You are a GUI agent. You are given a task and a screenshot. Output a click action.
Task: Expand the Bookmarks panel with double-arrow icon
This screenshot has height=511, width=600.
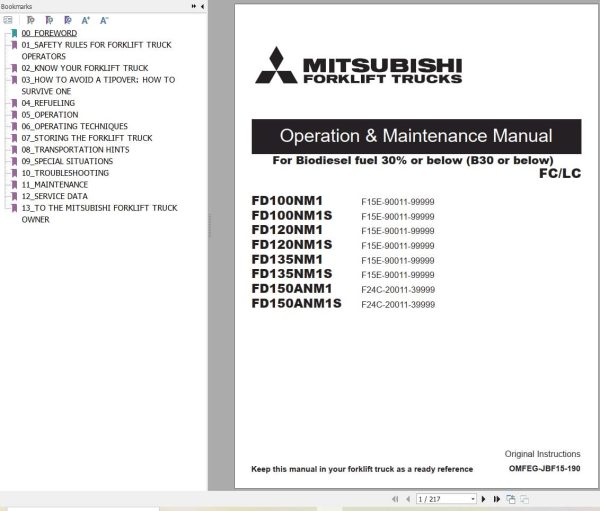194,6
